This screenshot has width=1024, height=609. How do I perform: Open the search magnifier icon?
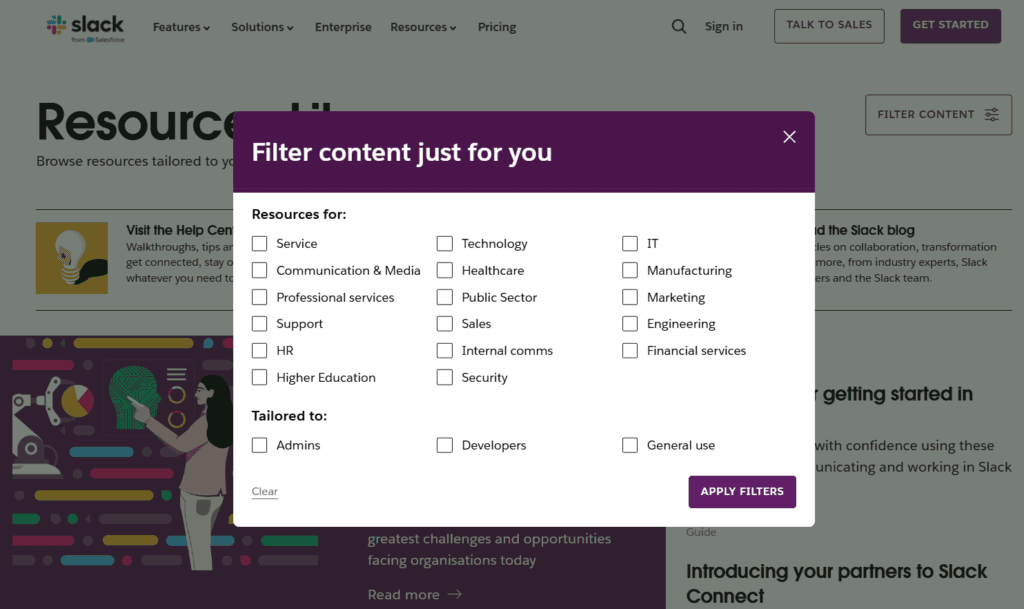pyautogui.click(x=679, y=27)
